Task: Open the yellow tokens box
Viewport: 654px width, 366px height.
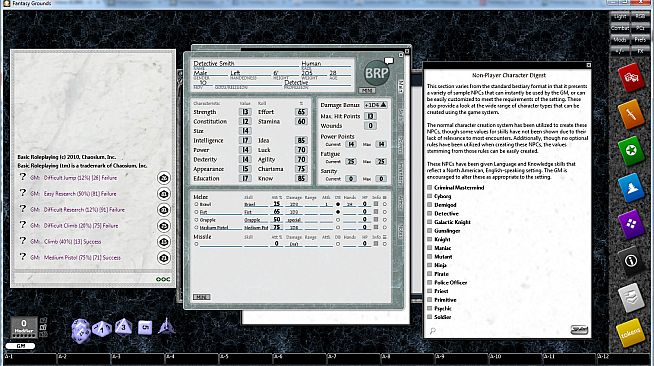Action: (x=631, y=333)
